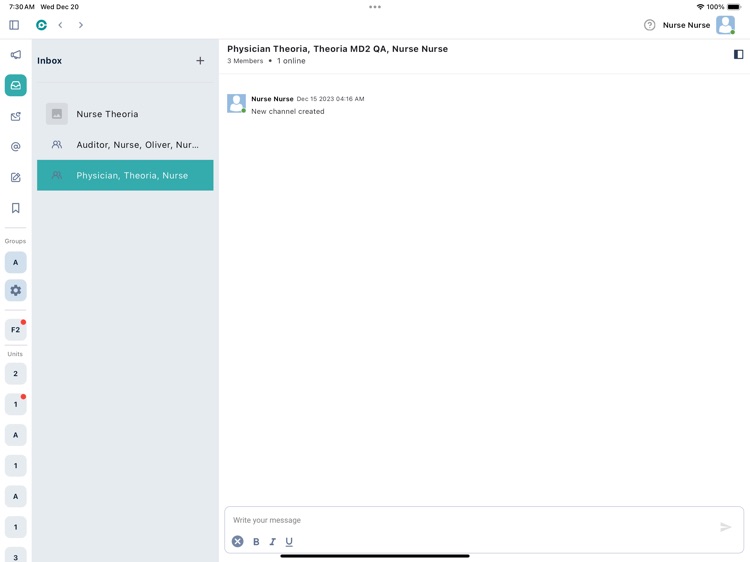Click the Nurse Nurse sender name in message
The image size is (750, 562).
(272, 99)
